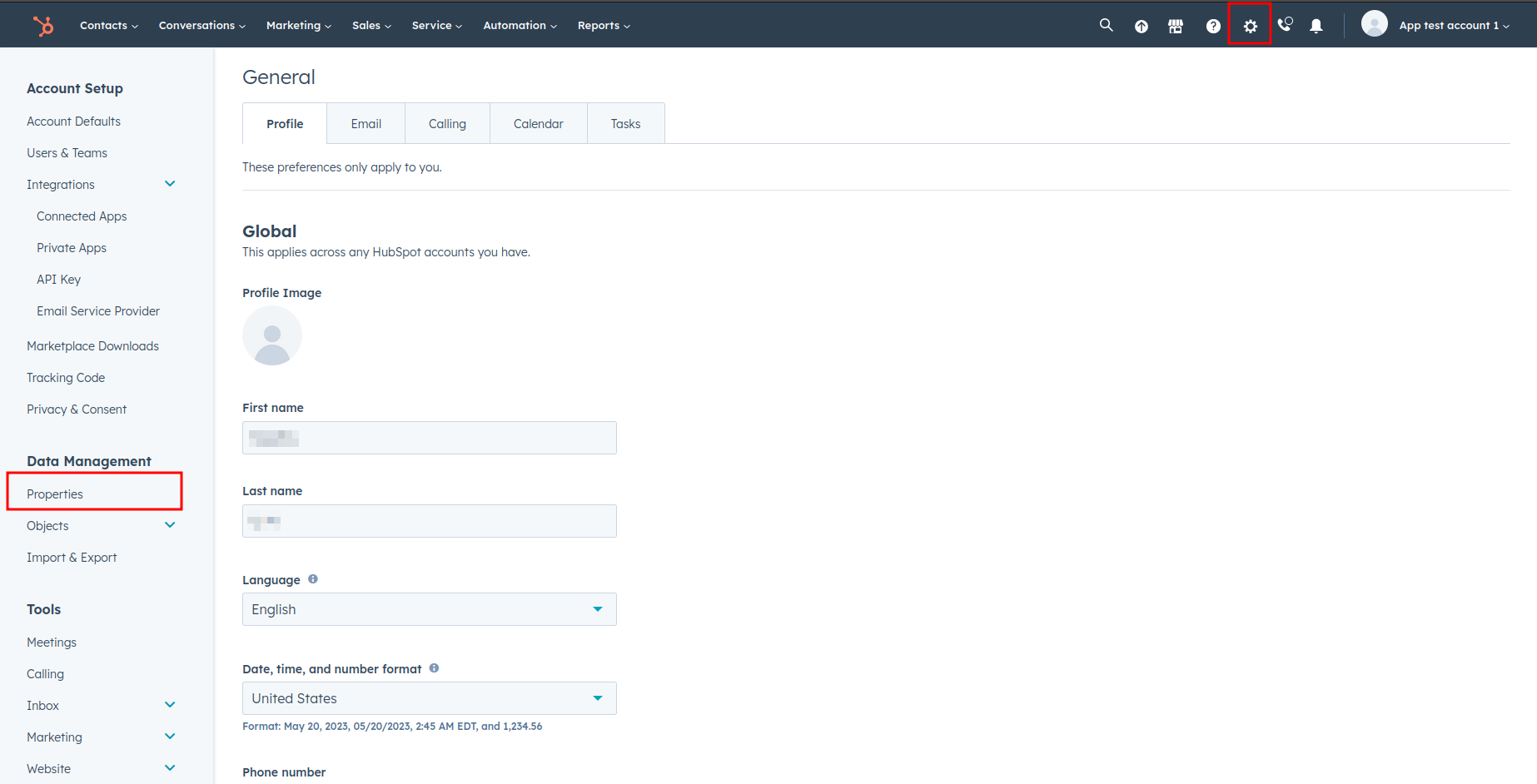Click the First name input field

click(x=429, y=438)
